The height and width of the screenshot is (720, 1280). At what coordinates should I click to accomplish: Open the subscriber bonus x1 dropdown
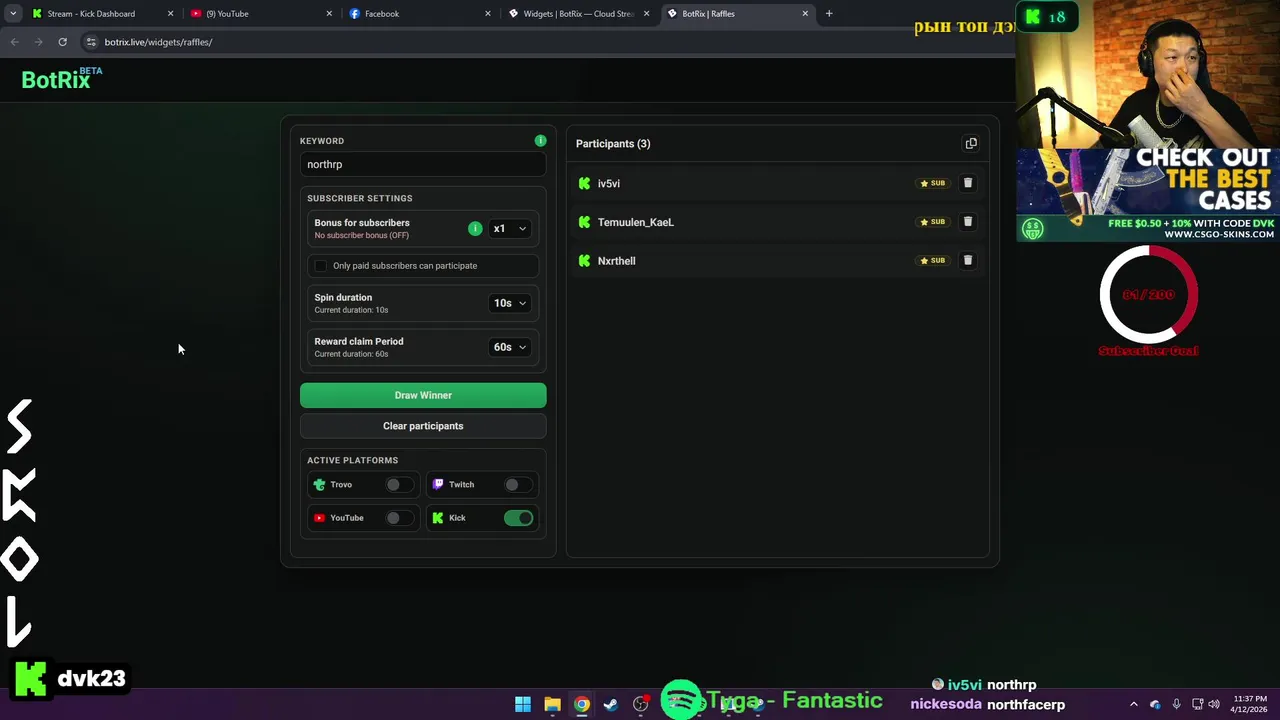(x=509, y=228)
